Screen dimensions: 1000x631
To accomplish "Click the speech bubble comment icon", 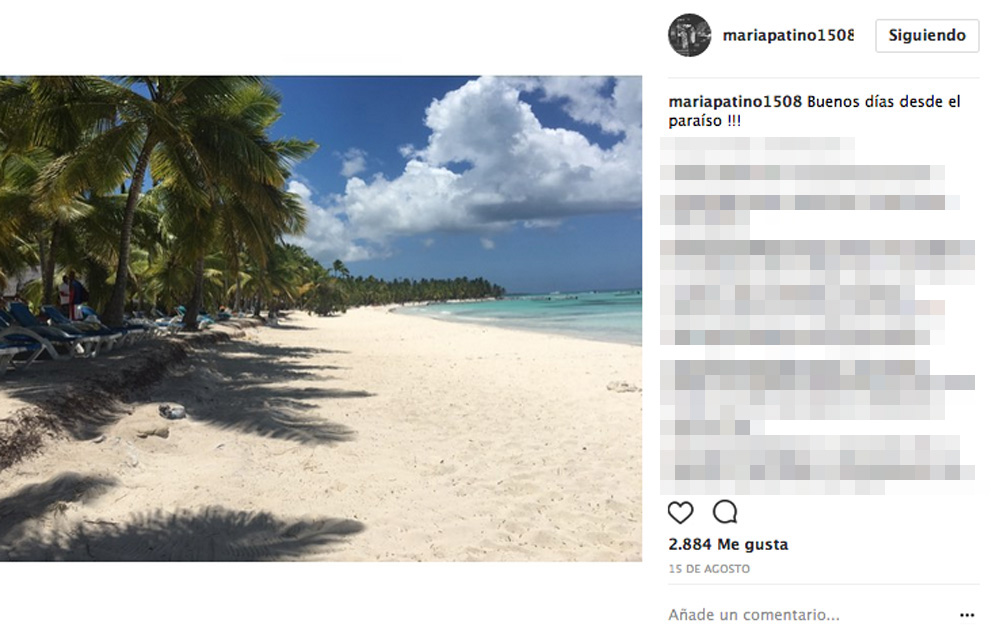I will (x=725, y=512).
